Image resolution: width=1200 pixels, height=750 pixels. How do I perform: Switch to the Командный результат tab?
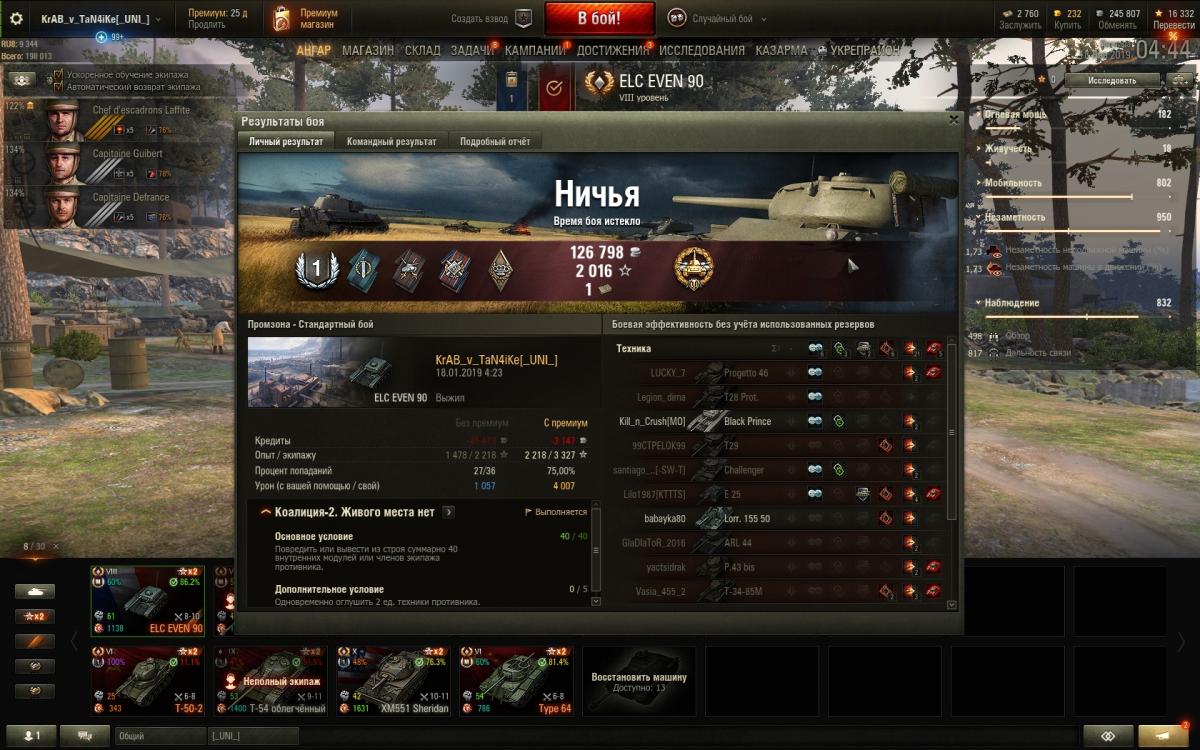tap(392, 141)
